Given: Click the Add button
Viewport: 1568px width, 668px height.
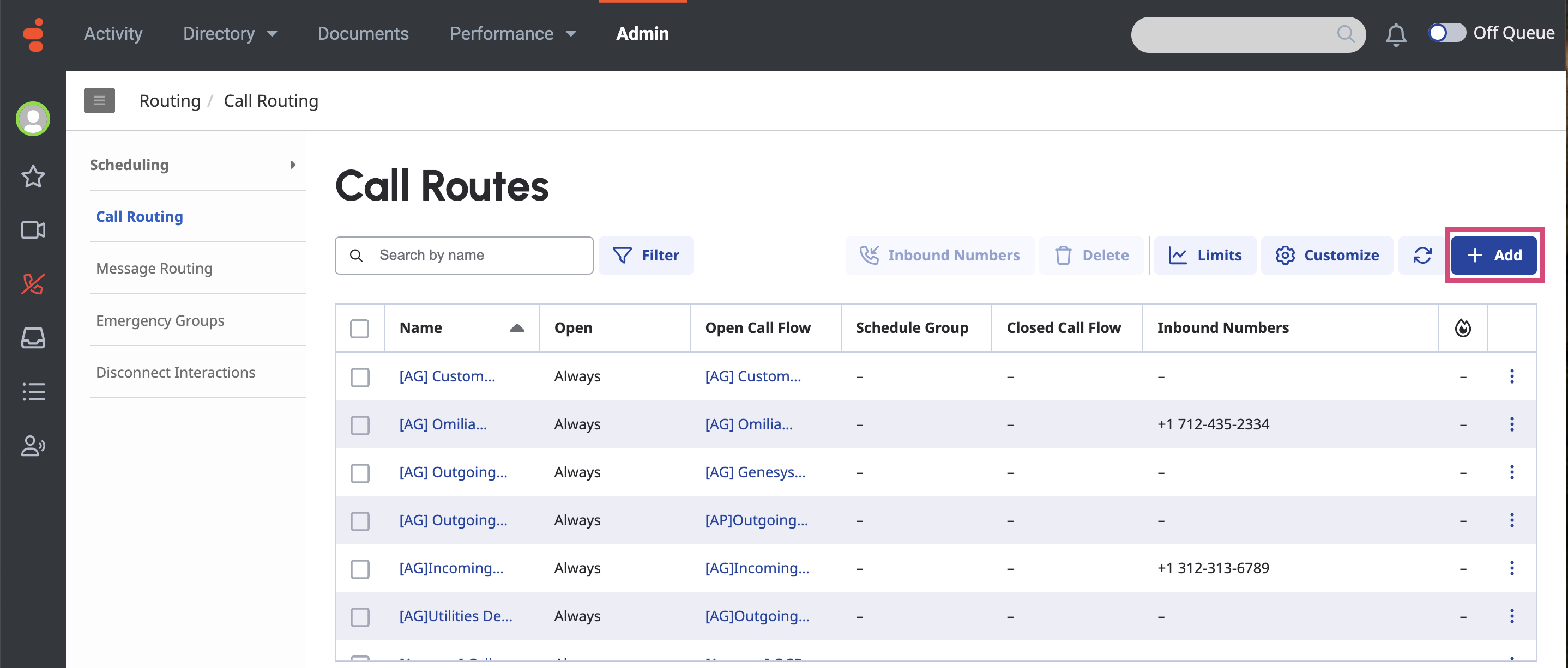Looking at the screenshot, I should click(1494, 255).
